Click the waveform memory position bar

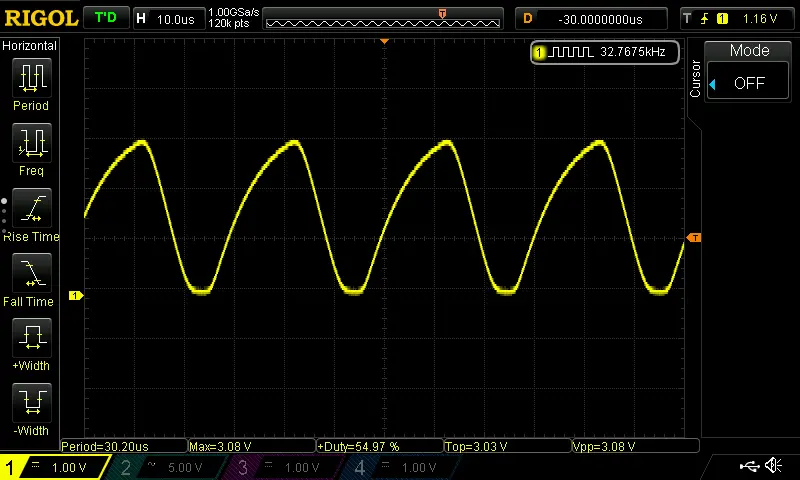[x=383, y=18]
